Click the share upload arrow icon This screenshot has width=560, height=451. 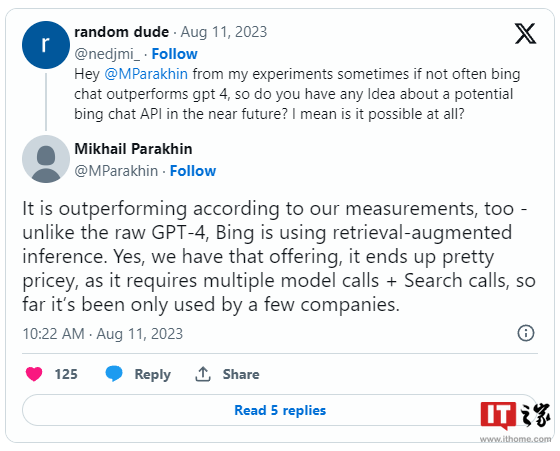(x=203, y=374)
